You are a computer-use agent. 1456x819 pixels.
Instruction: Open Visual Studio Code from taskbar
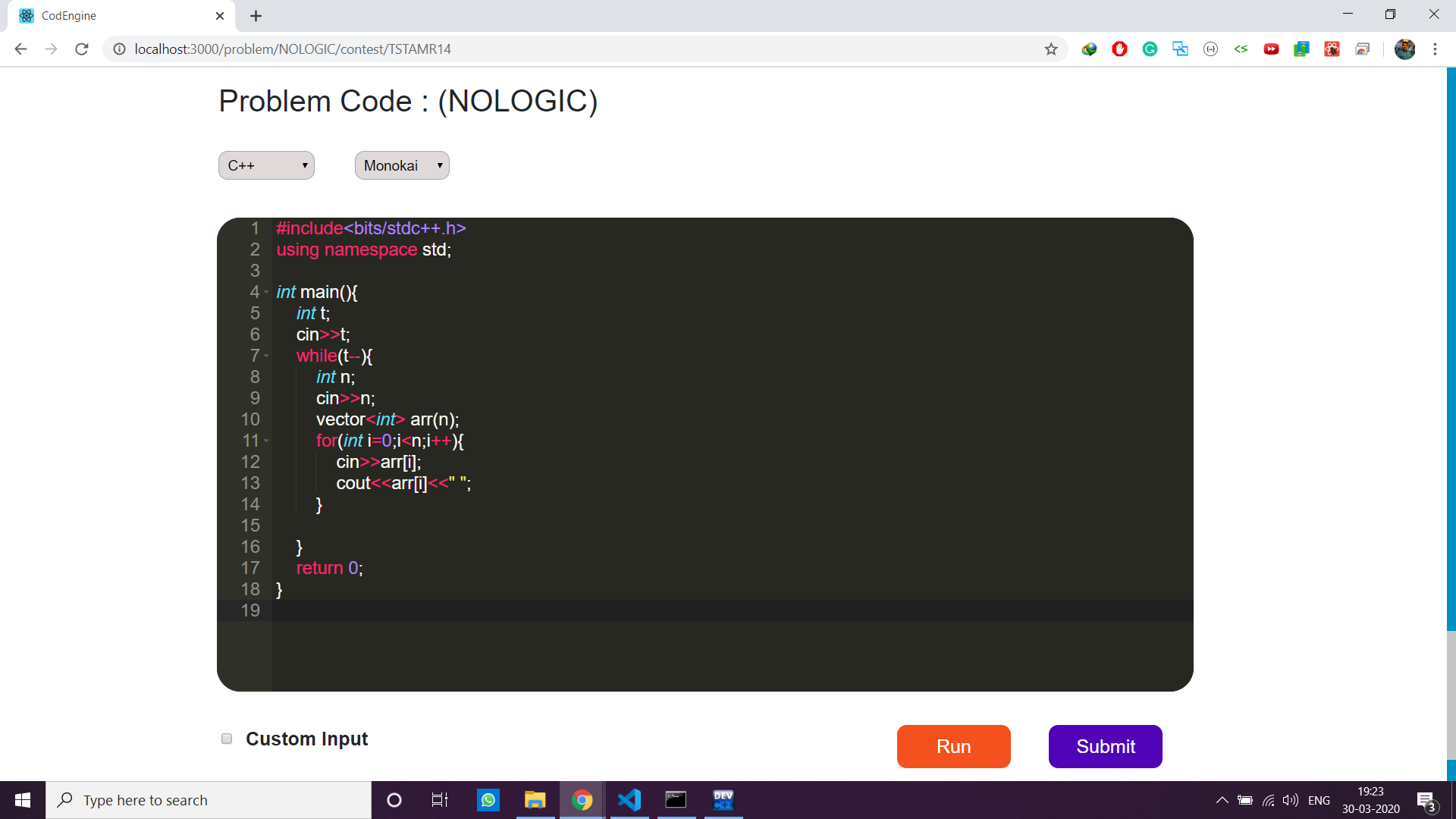(629, 800)
